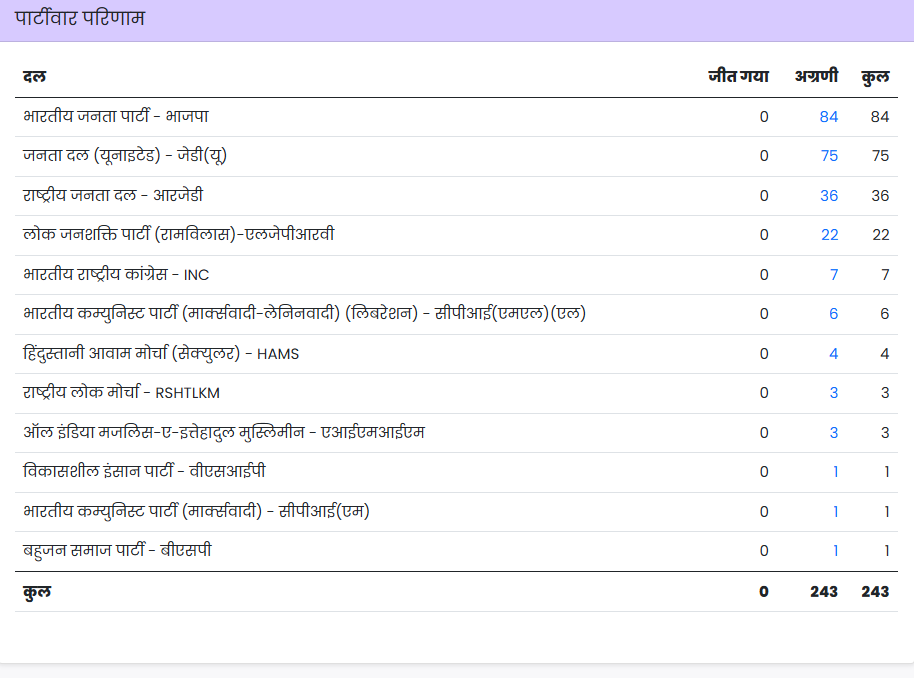Click HAMS leading seats link 4
The image size is (914, 678).
coord(833,354)
